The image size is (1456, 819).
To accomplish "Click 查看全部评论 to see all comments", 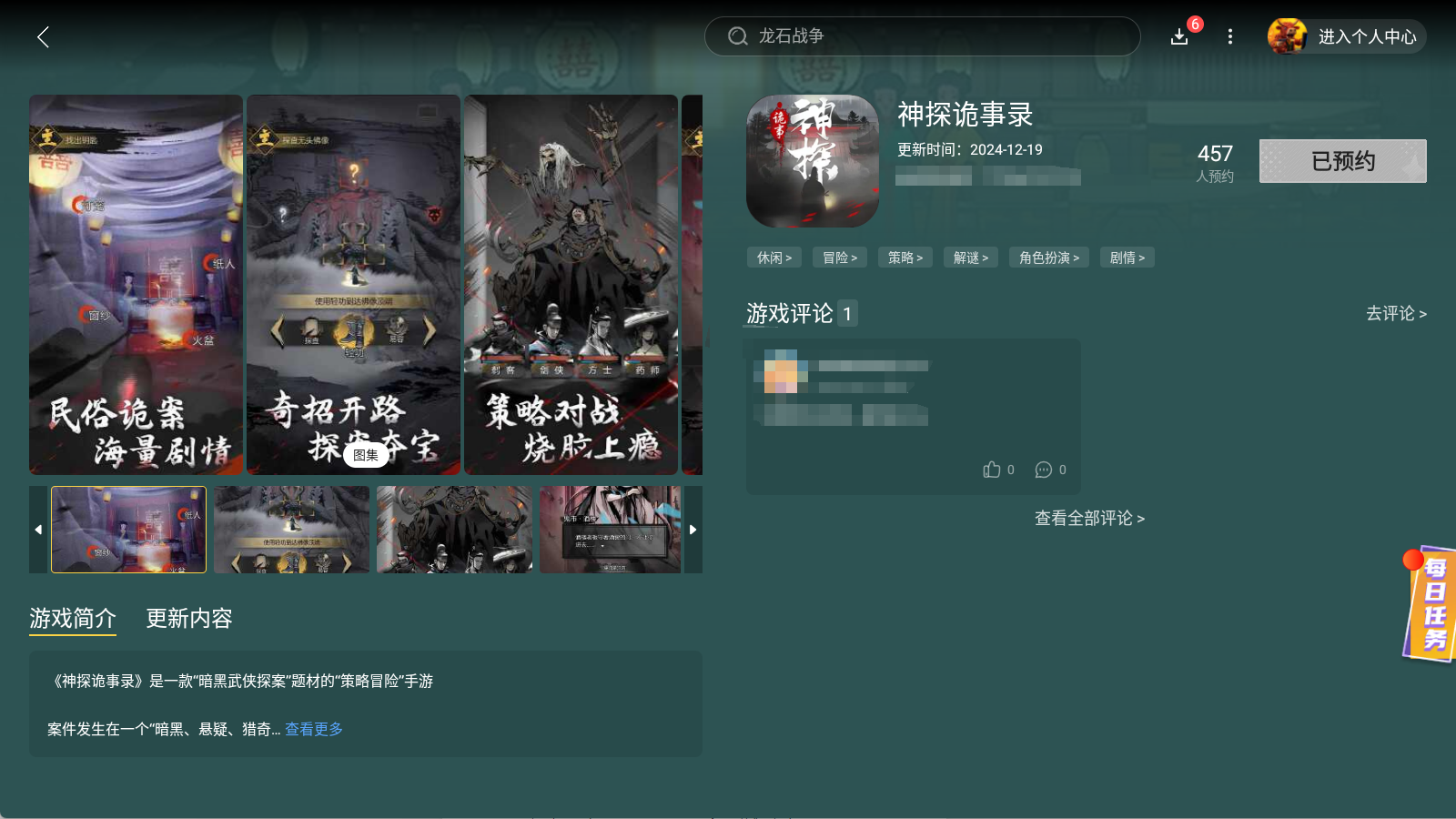I will 1087,518.
